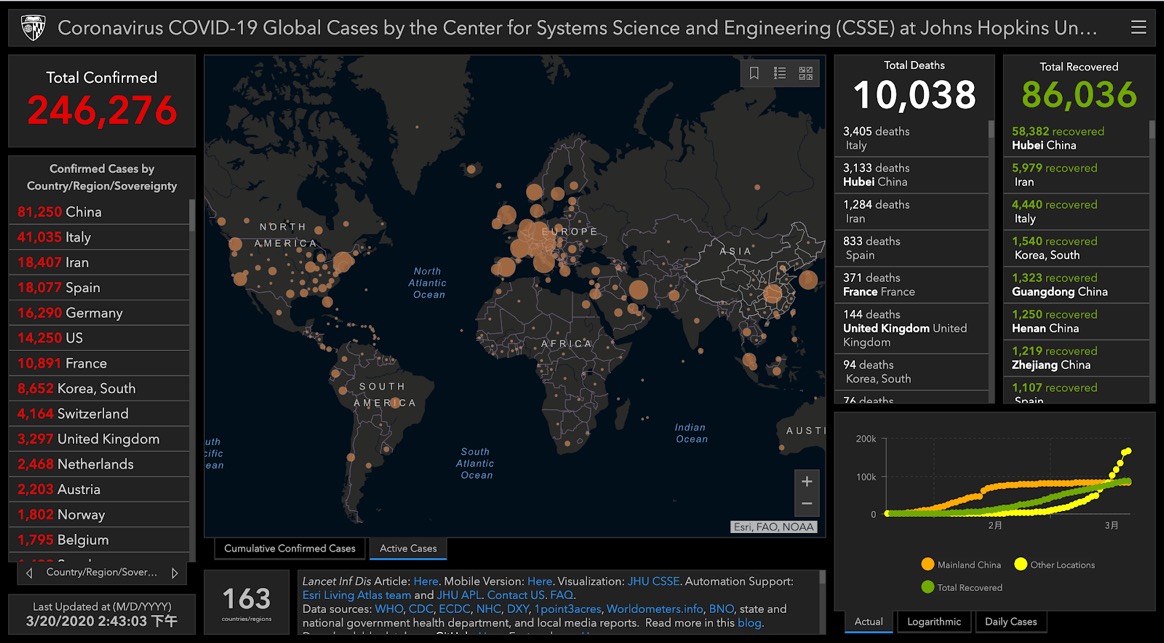This screenshot has height=643, width=1164.
Task: Select Austria in the confirmed cases list
Action: click(x=99, y=489)
